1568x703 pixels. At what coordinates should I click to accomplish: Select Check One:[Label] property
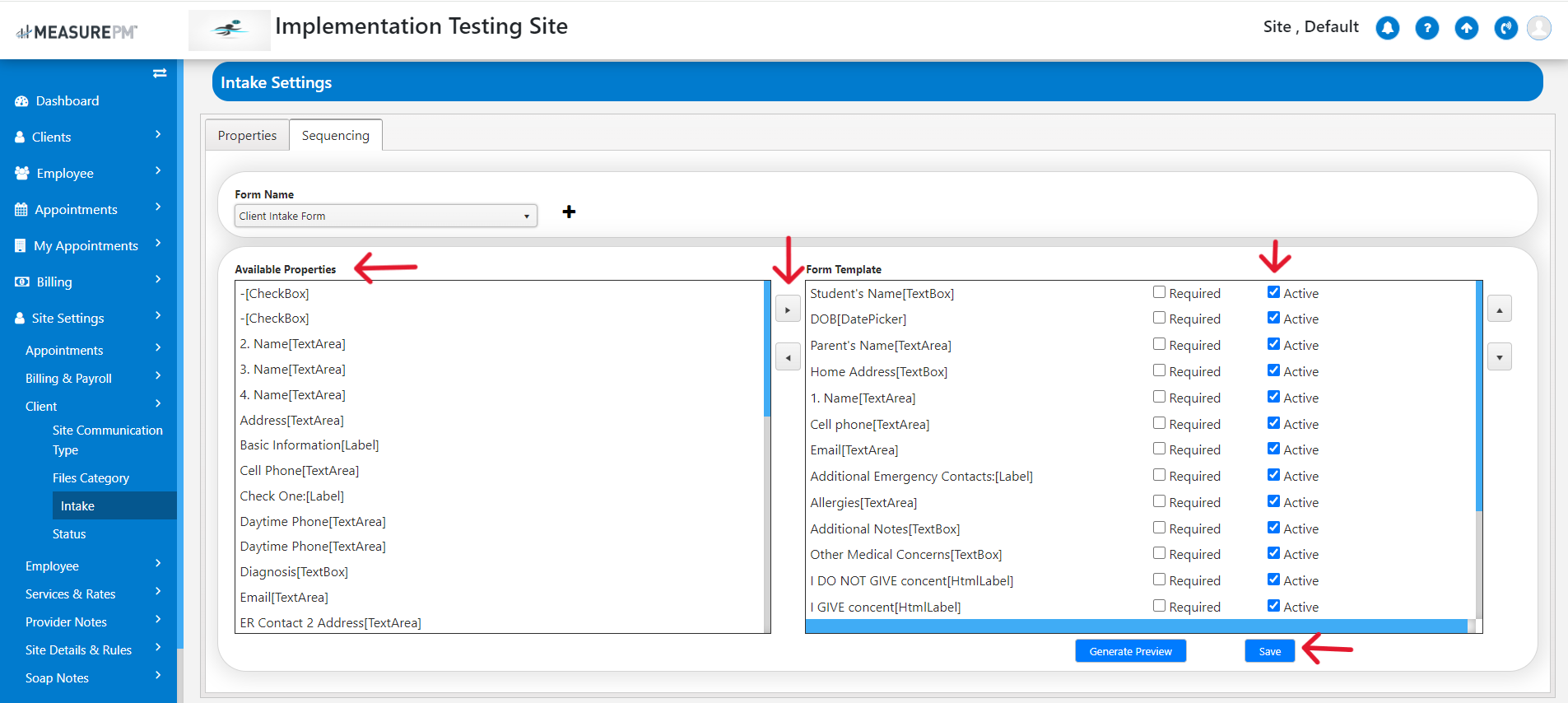click(x=291, y=496)
